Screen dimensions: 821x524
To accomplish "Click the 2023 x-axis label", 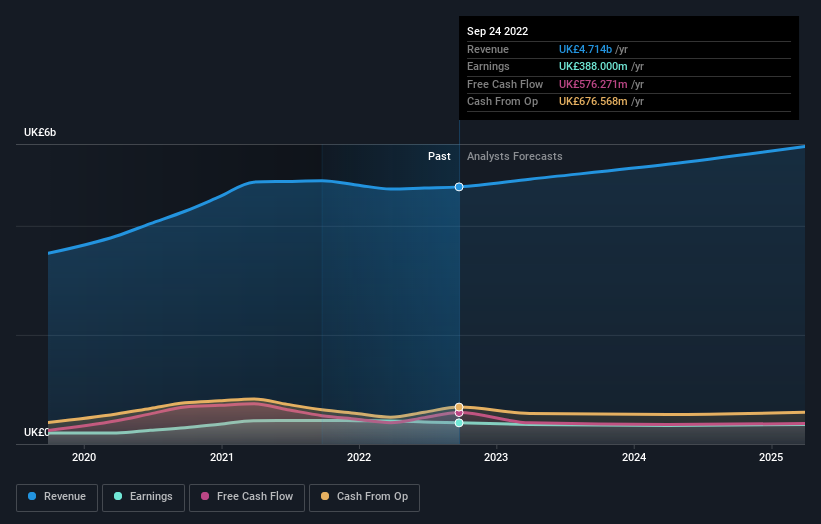I will 496,457.
